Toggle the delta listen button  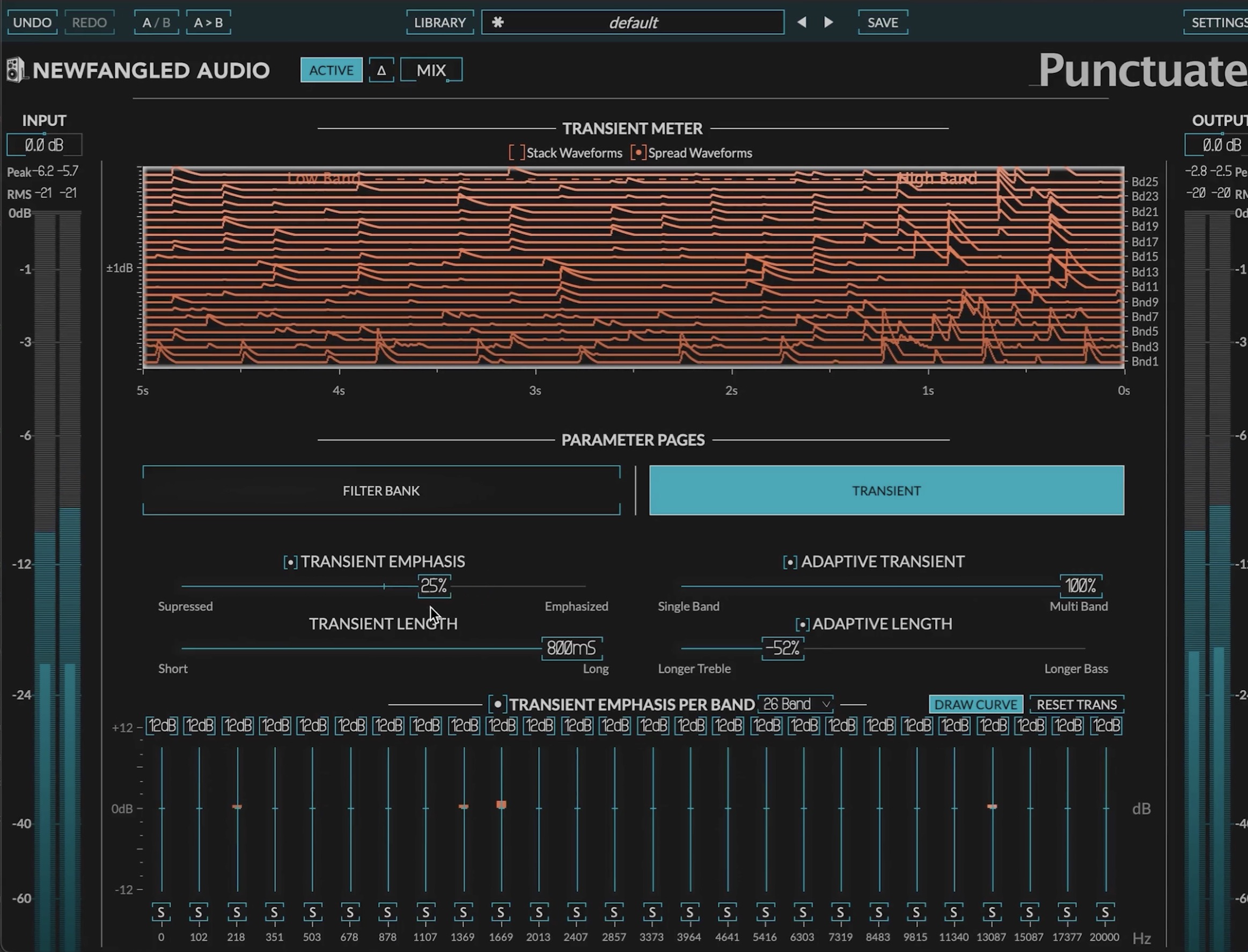coord(381,70)
